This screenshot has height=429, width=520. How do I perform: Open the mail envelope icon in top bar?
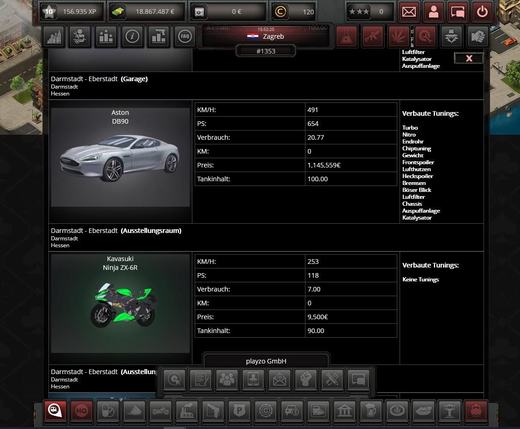(409, 12)
